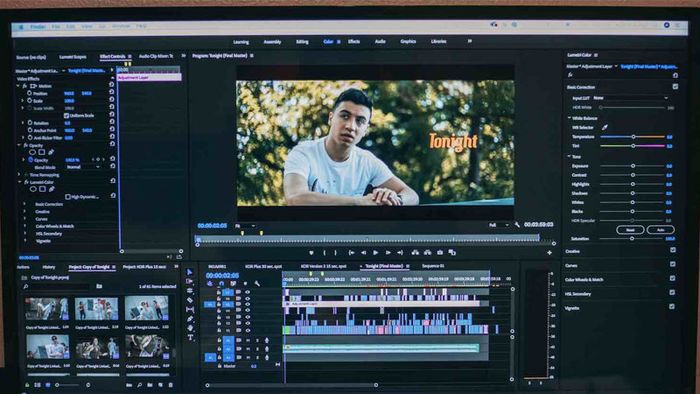Play the sequence in Program Monitor
Image resolution: width=700 pixels, height=394 pixels.
[x=376, y=253]
